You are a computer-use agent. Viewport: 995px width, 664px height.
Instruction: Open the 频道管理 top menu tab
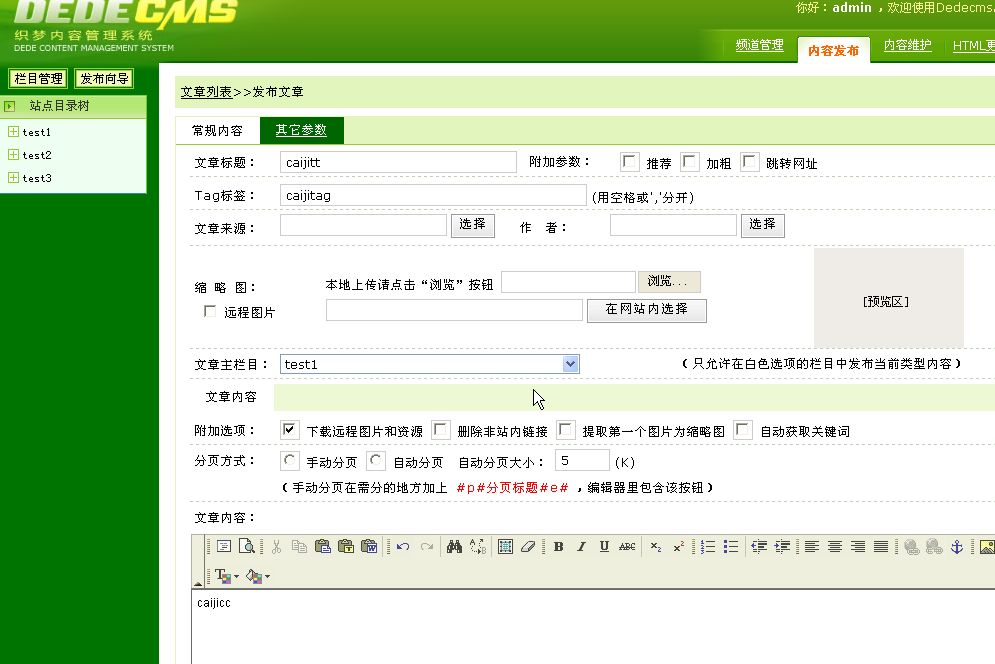click(x=759, y=46)
